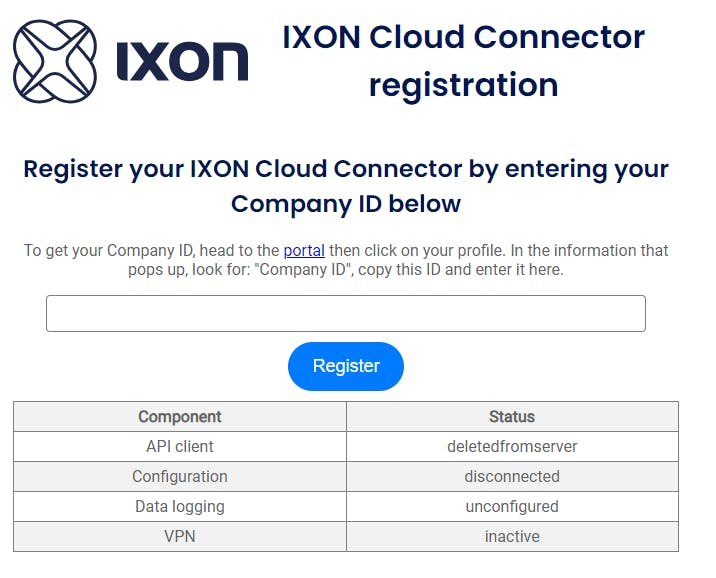Click the 'Company ID below' heading line

click(x=346, y=204)
